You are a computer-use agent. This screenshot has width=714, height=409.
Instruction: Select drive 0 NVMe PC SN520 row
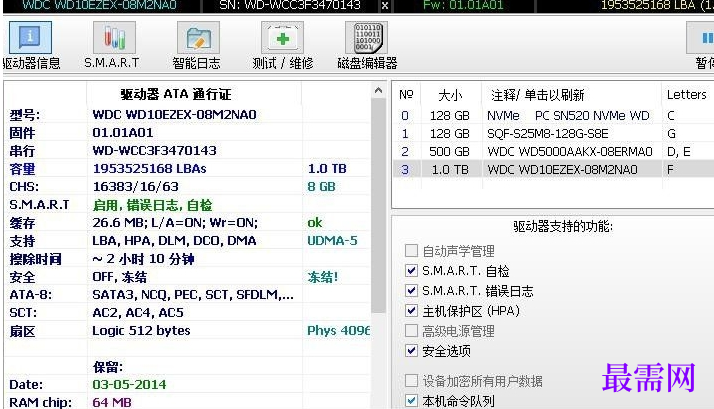click(553, 116)
